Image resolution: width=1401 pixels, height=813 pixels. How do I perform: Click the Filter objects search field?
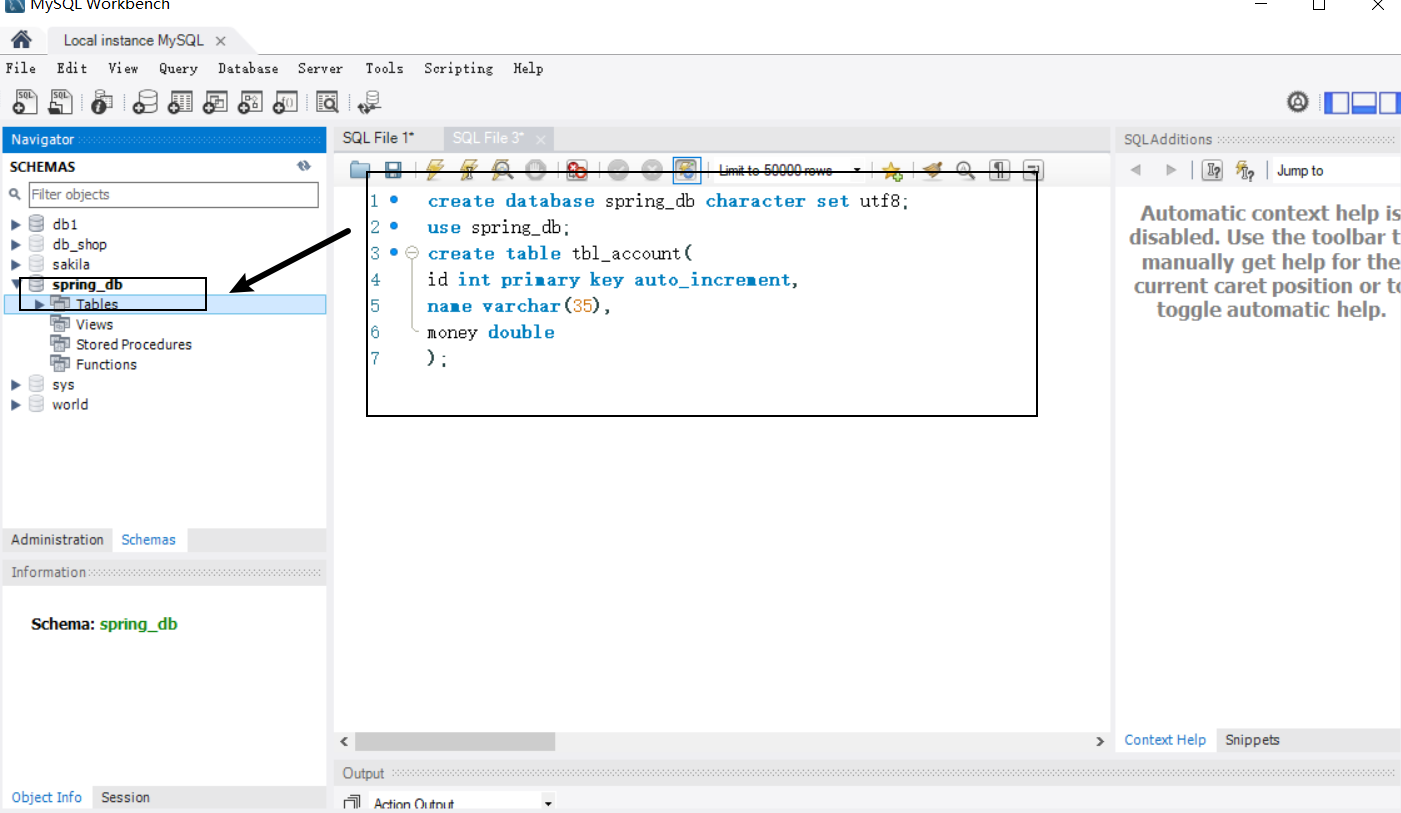(x=173, y=194)
